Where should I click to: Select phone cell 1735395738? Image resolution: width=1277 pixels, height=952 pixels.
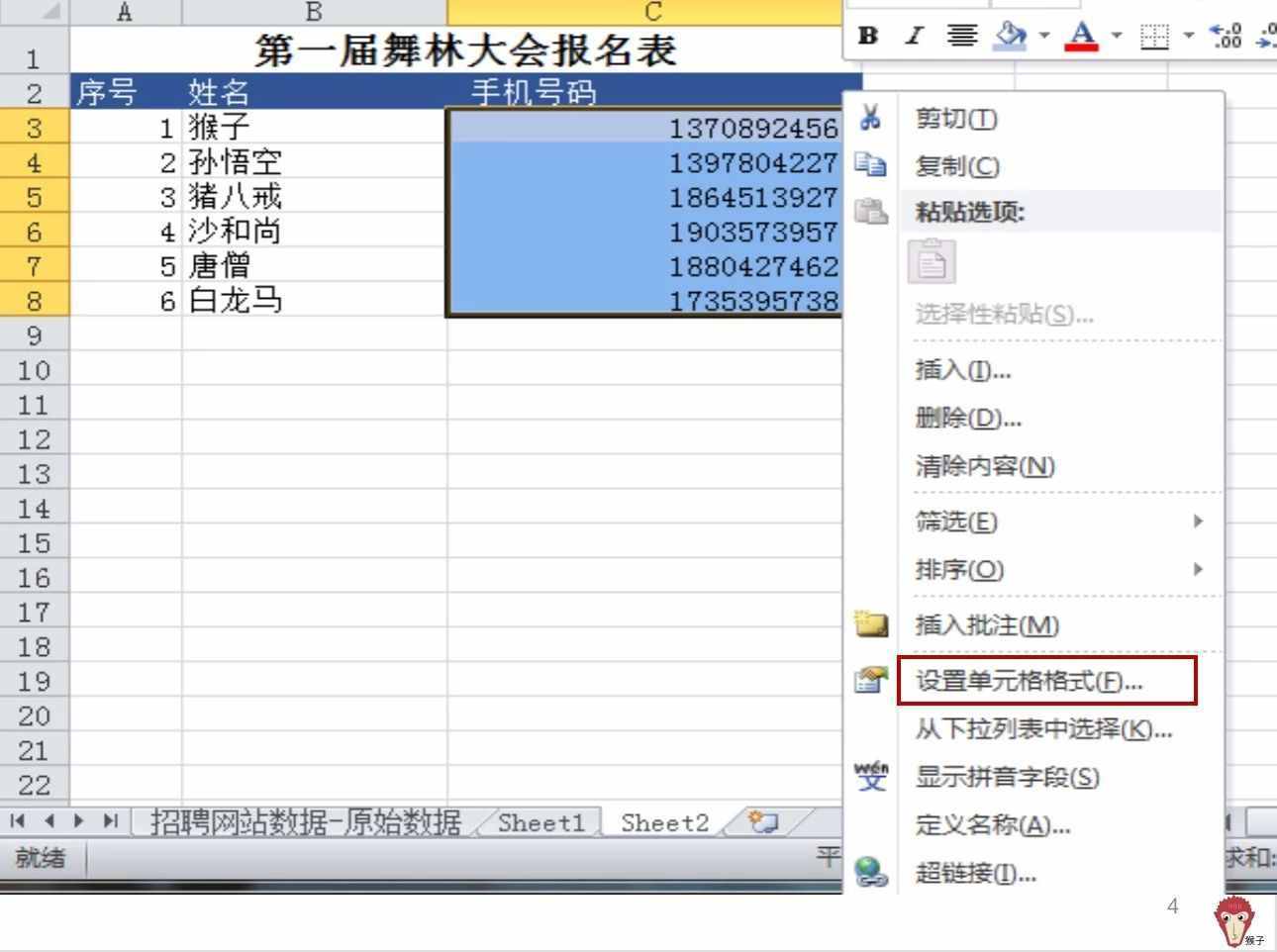pos(645,300)
